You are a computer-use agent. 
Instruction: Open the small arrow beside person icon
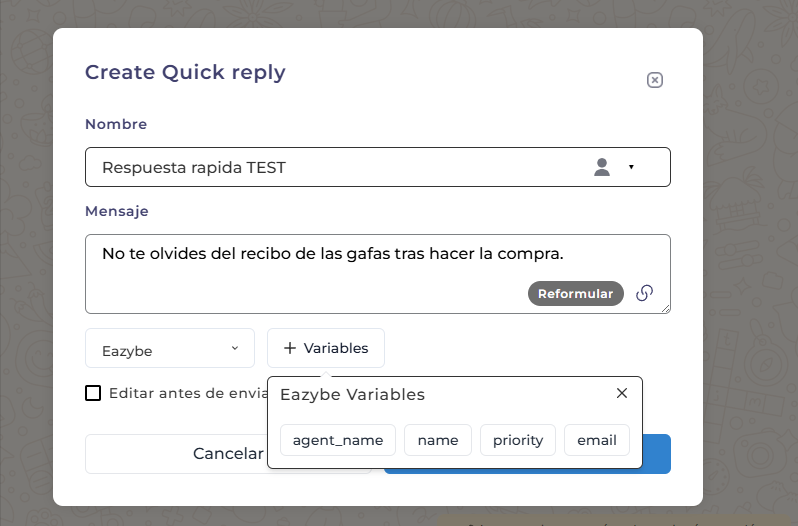click(631, 167)
